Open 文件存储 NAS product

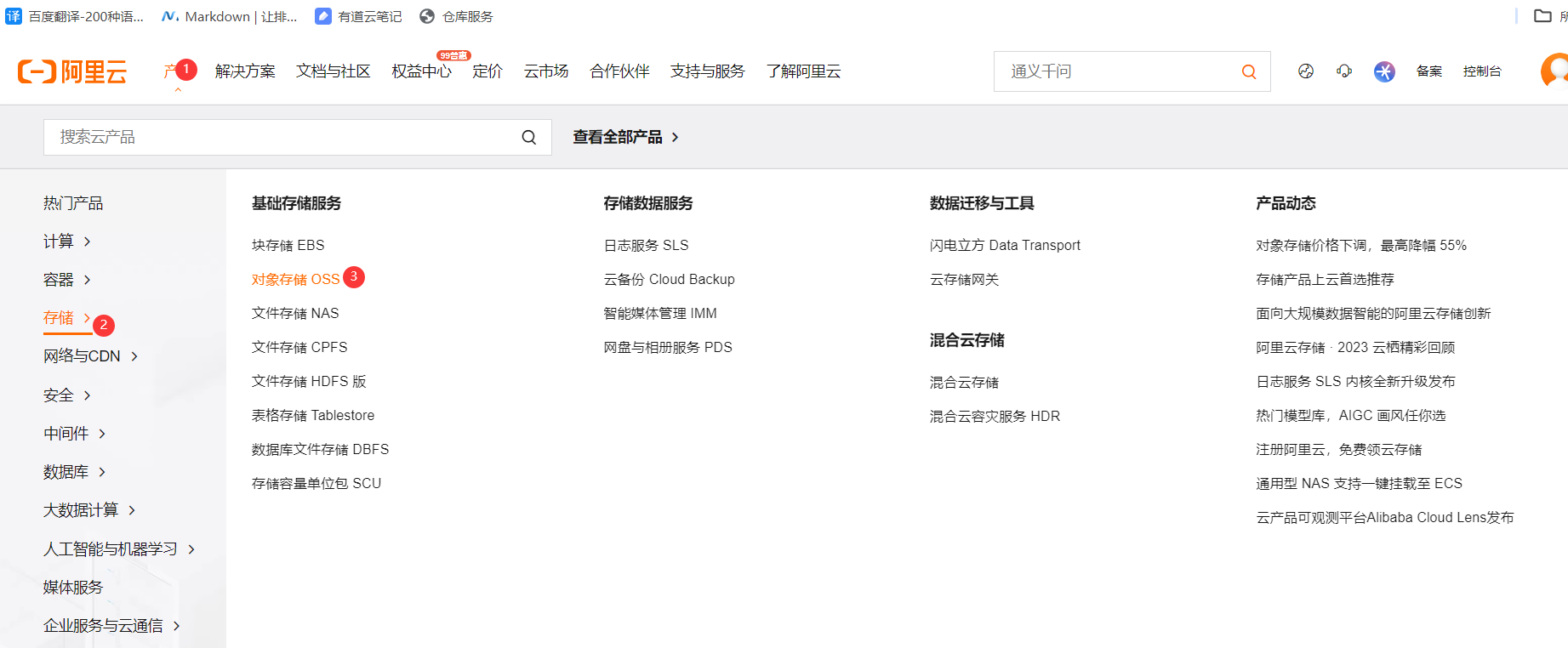(x=295, y=313)
